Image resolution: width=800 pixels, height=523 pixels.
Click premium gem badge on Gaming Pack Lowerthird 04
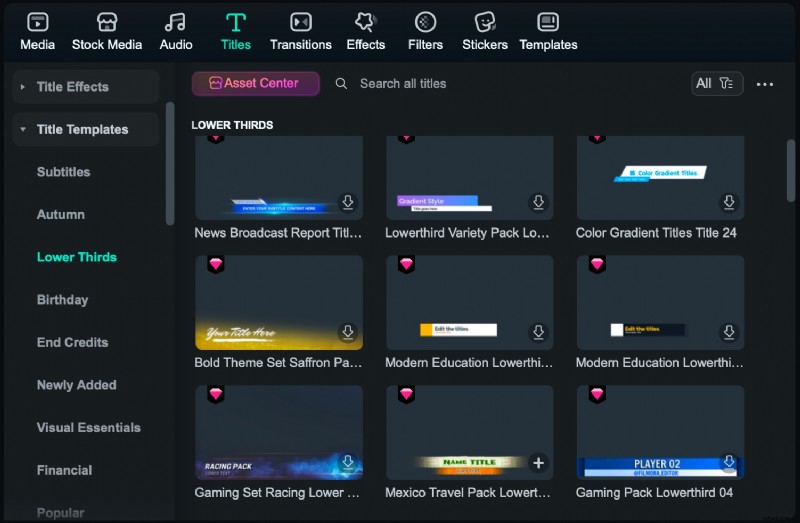coord(597,394)
